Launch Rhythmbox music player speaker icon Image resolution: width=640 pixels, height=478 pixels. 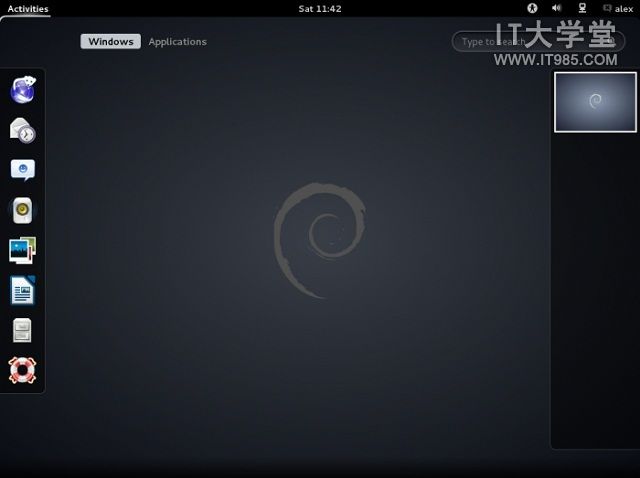point(22,210)
